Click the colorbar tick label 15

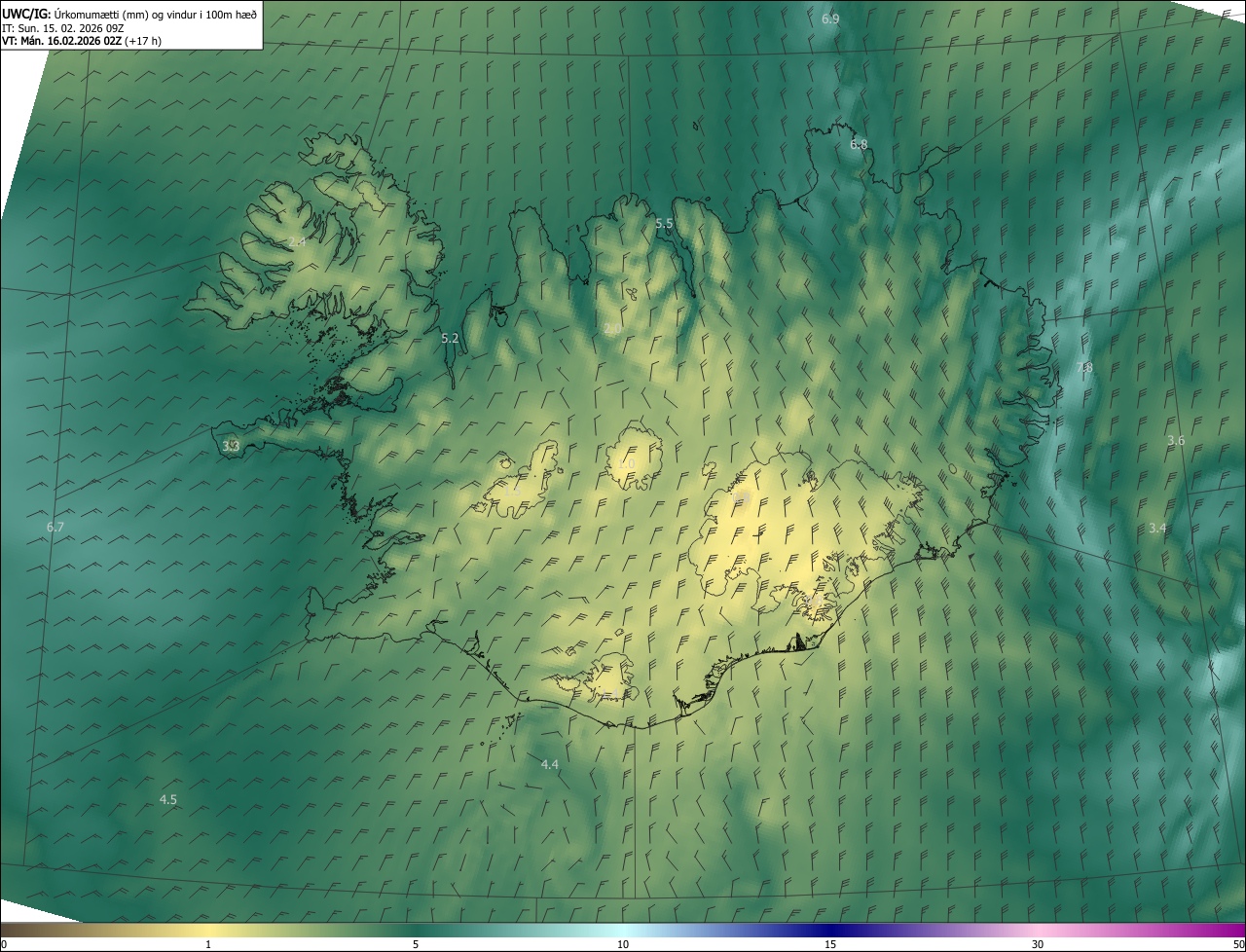coord(830,944)
